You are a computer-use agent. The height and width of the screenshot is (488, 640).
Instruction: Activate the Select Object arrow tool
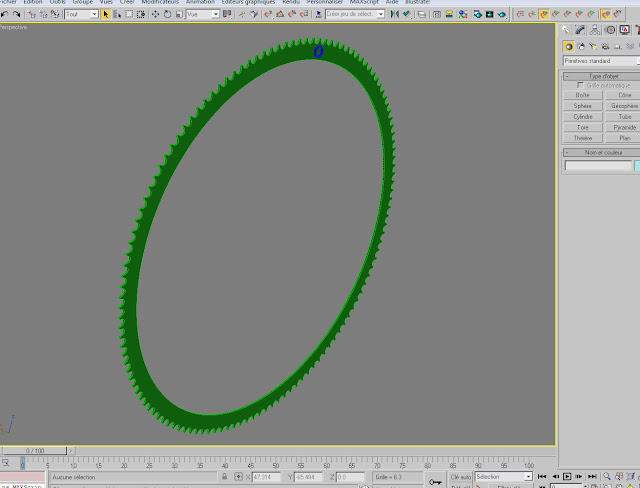click(106, 14)
